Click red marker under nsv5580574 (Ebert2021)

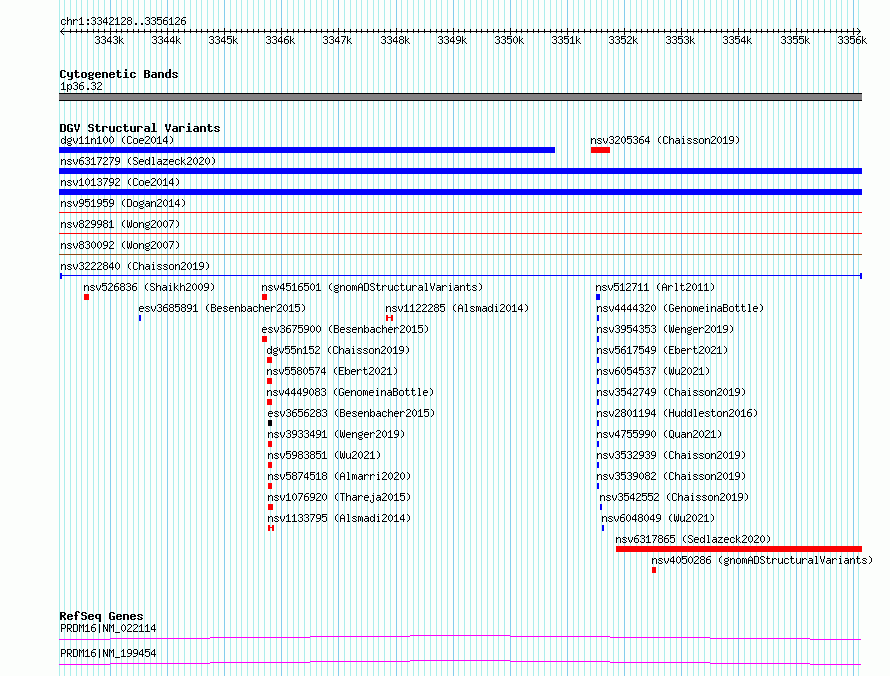coord(270,381)
